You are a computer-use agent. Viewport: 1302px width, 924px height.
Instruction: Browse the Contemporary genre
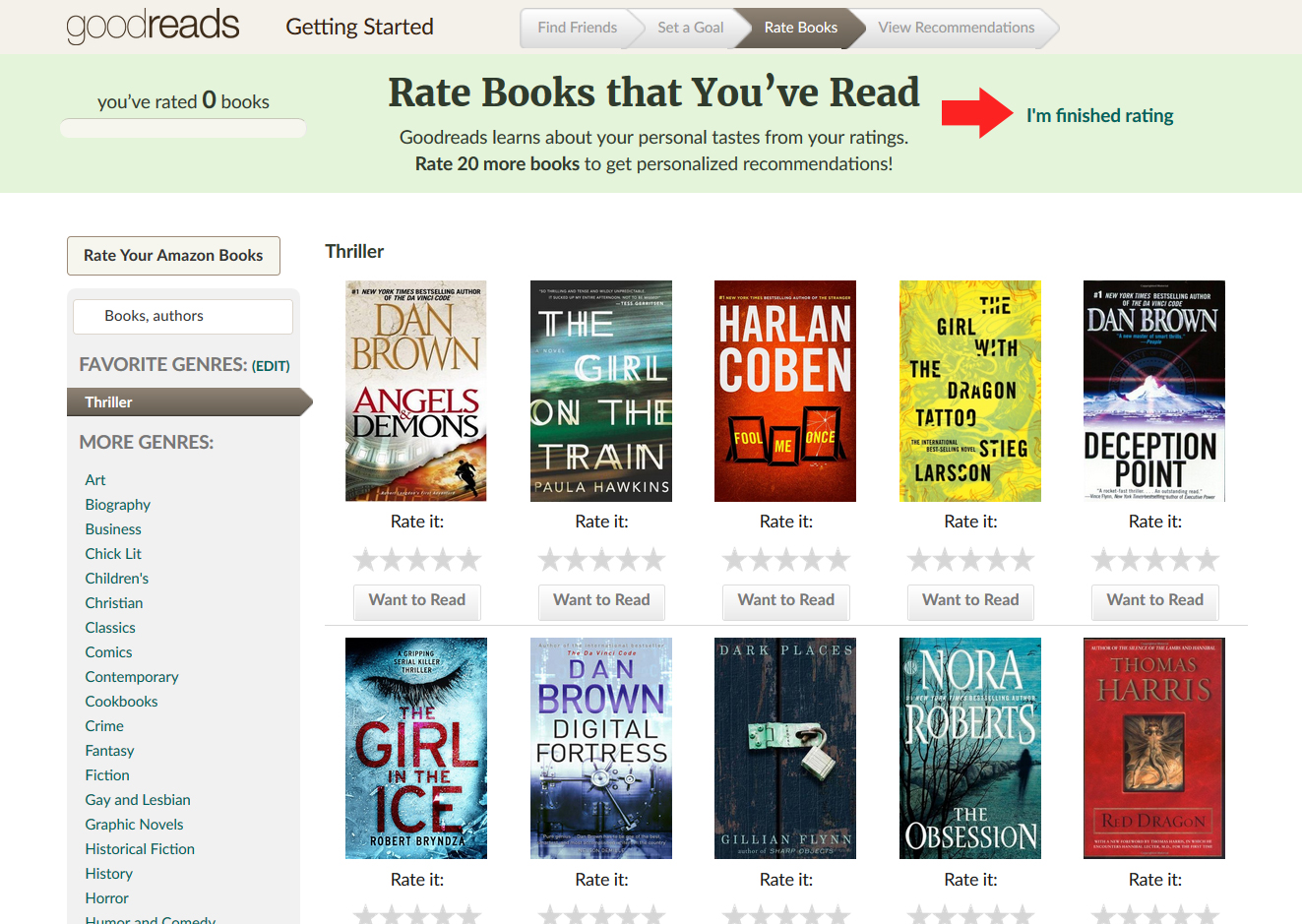[132, 677]
